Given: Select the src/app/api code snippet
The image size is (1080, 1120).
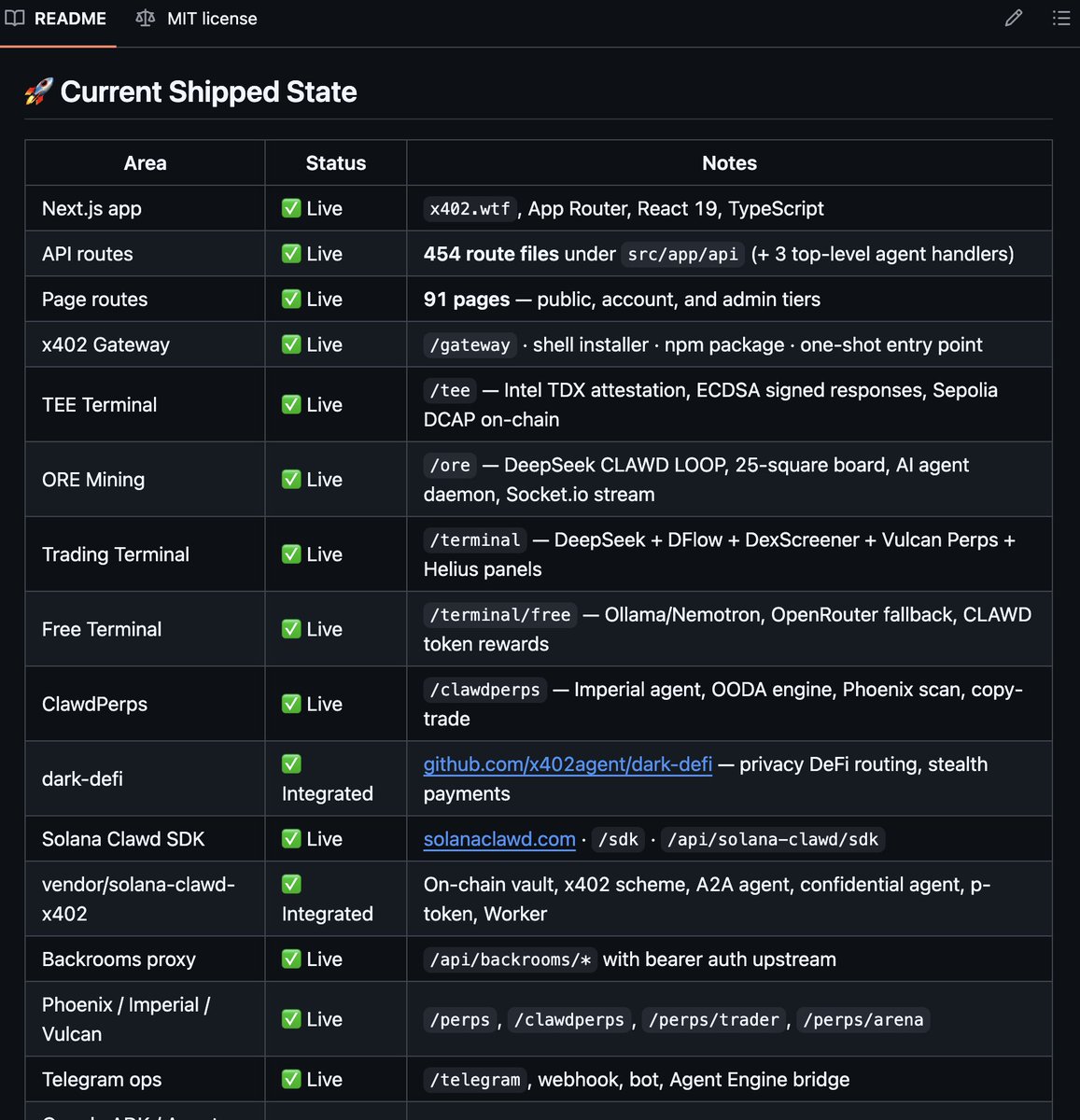Looking at the screenshot, I should coord(682,255).
